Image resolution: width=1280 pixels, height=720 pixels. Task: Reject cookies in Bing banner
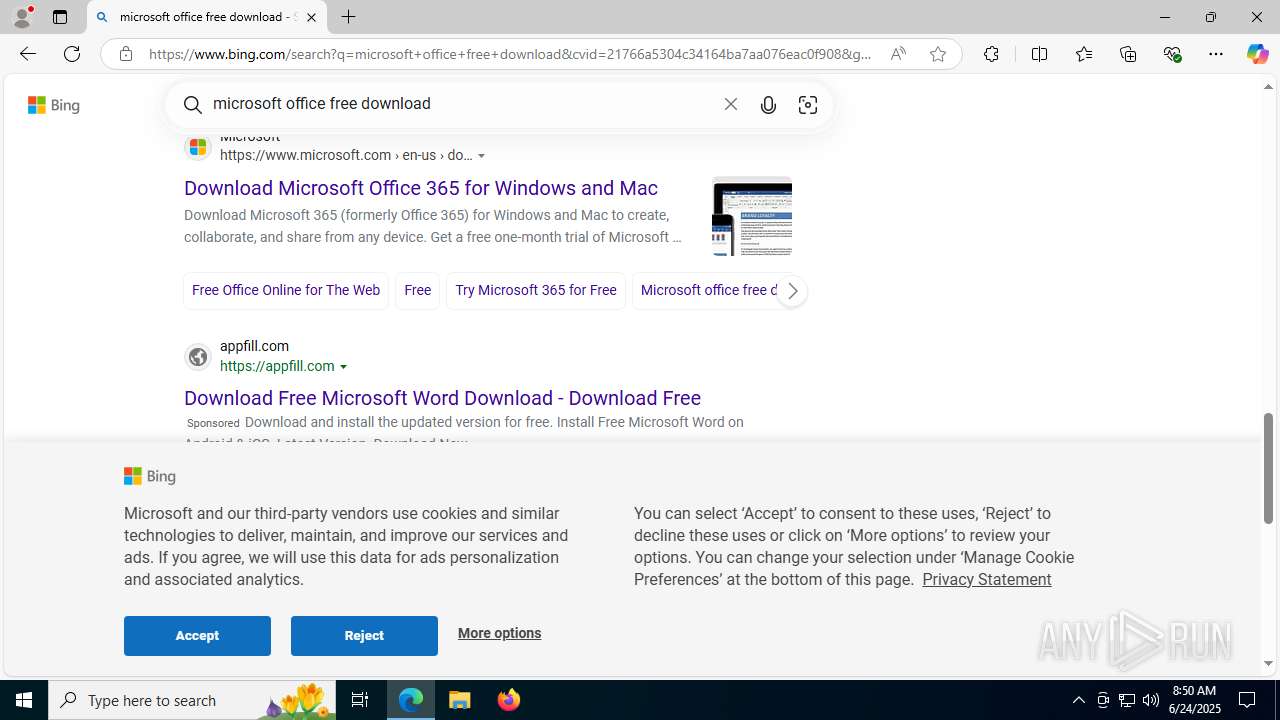coord(364,636)
